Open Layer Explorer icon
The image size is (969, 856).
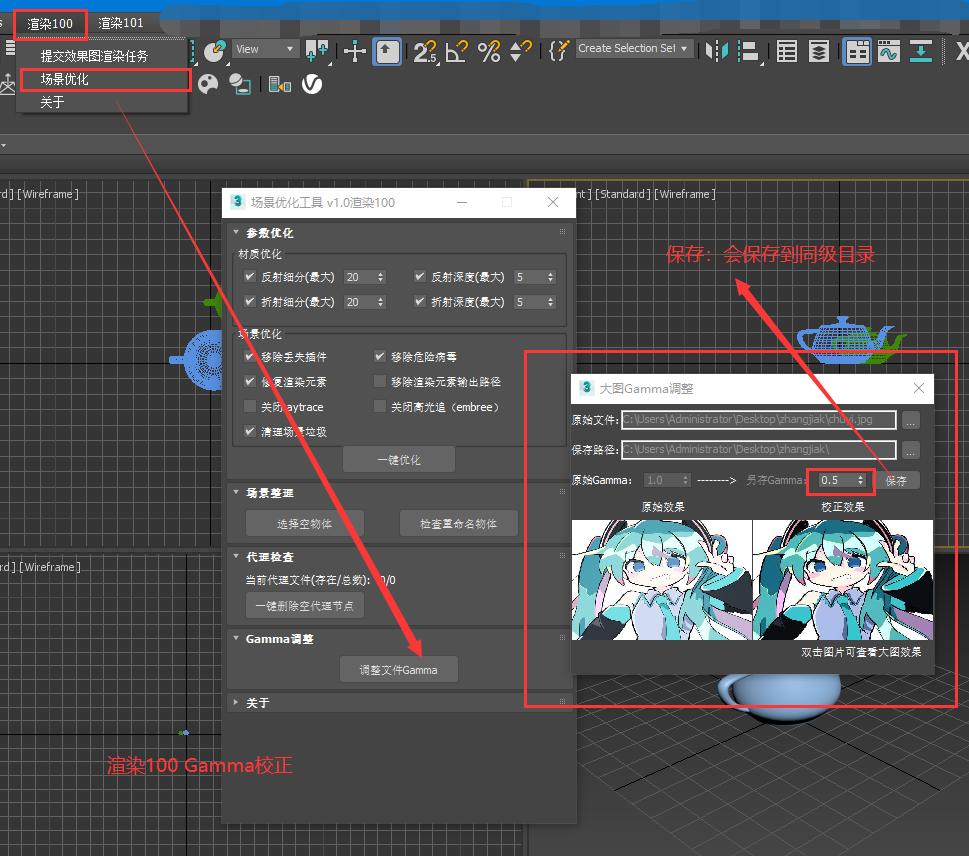click(818, 51)
